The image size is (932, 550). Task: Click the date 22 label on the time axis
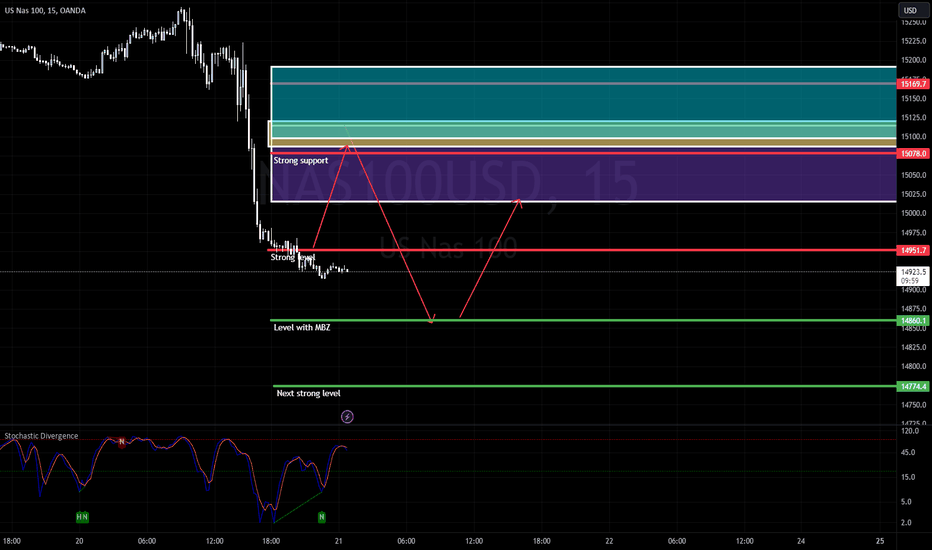[x=609, y=541]
